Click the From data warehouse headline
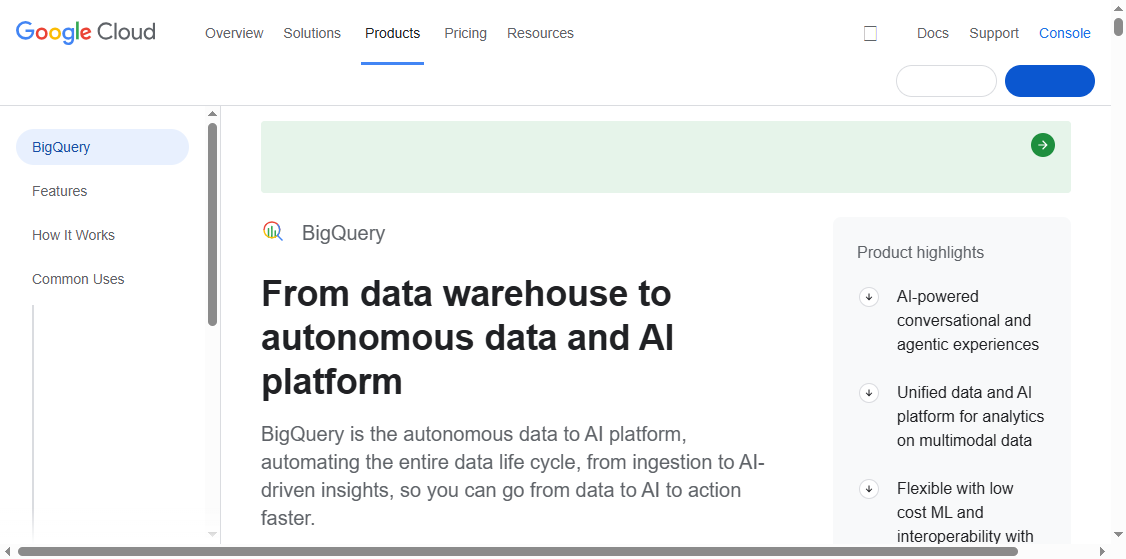The image size is (1126, 559). tap(467, 337)
